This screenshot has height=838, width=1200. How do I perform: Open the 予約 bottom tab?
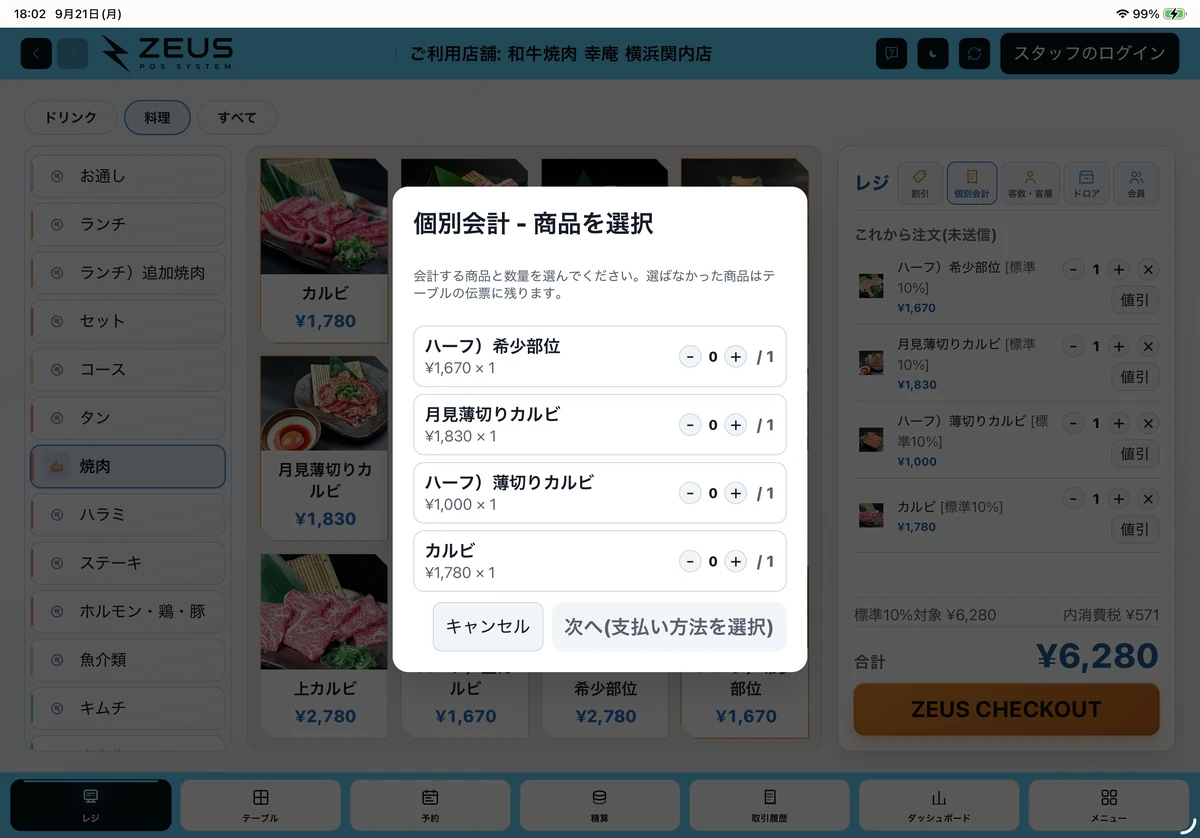[430, 805]
